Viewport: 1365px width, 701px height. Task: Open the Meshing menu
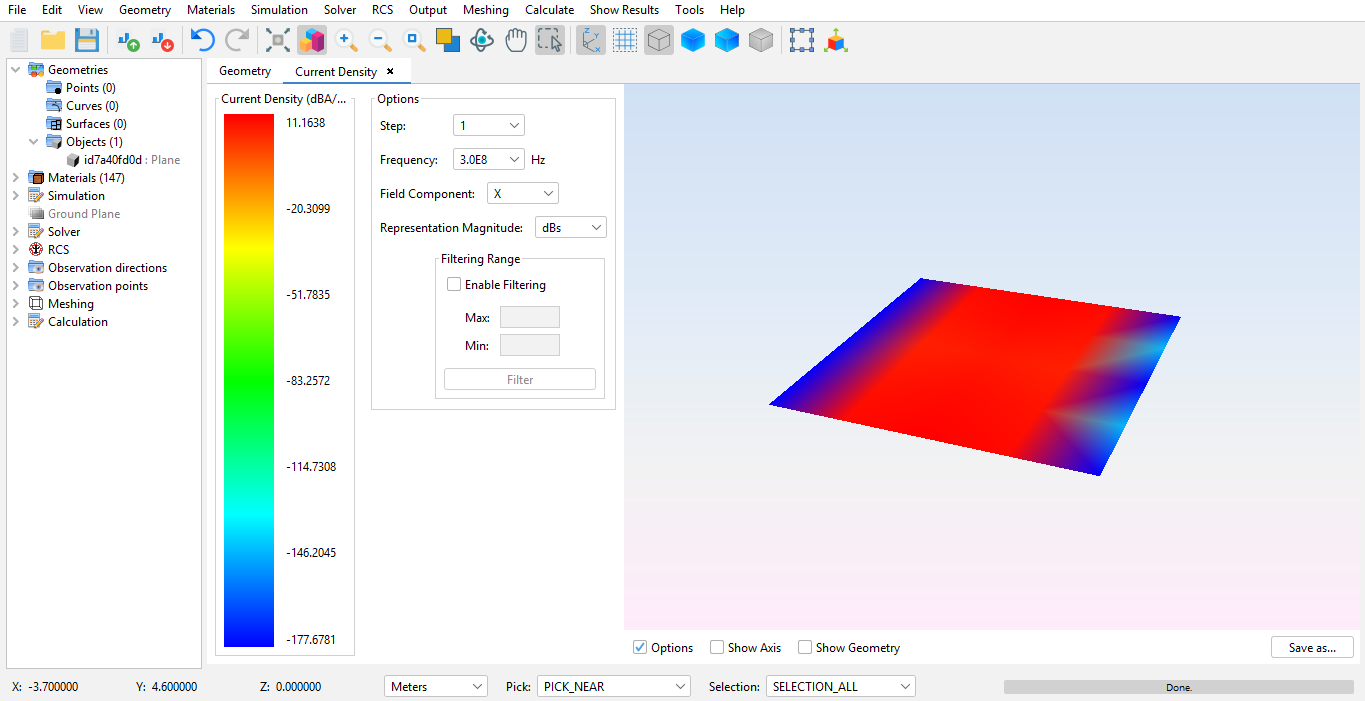[x=485, y=10]
